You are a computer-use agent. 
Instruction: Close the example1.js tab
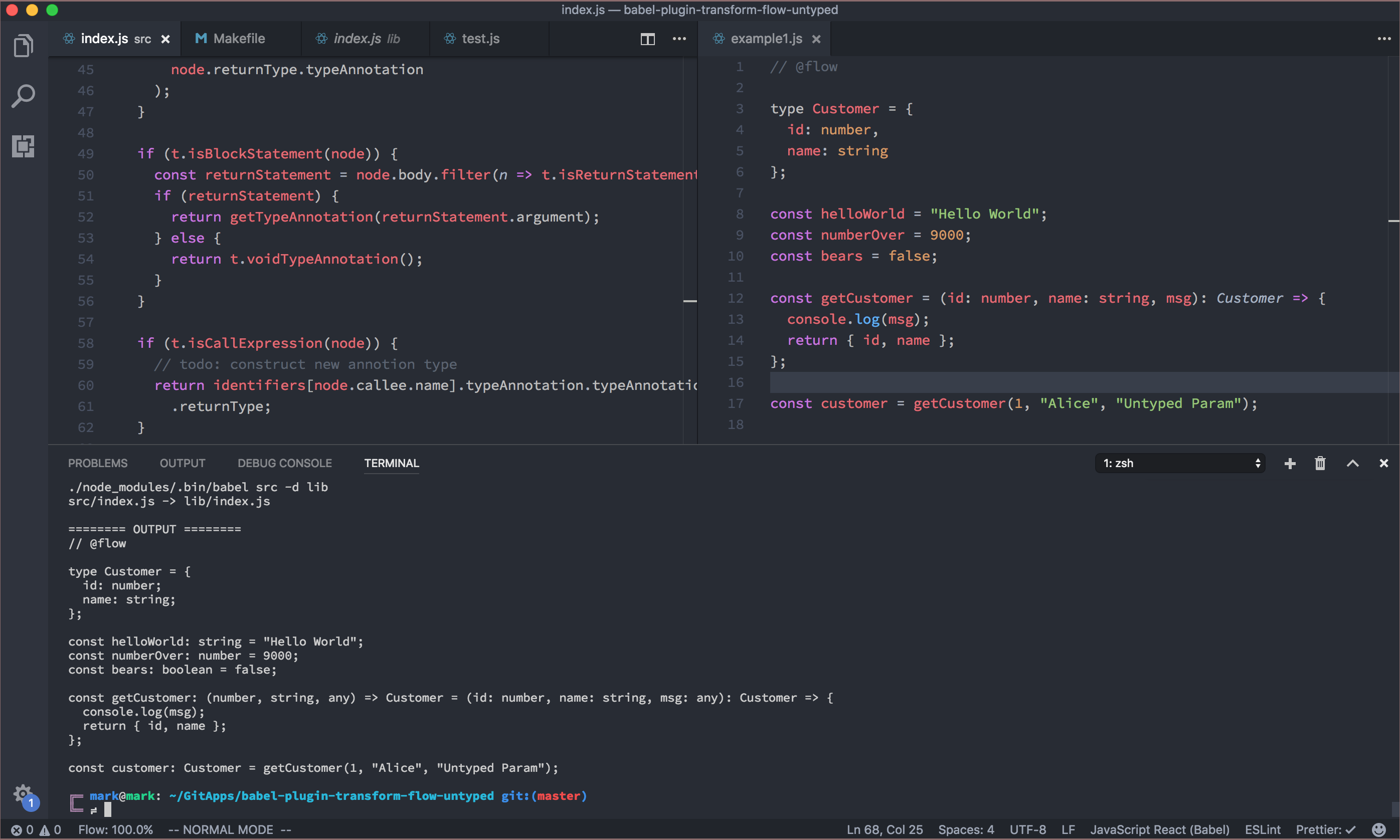(816, 39)
